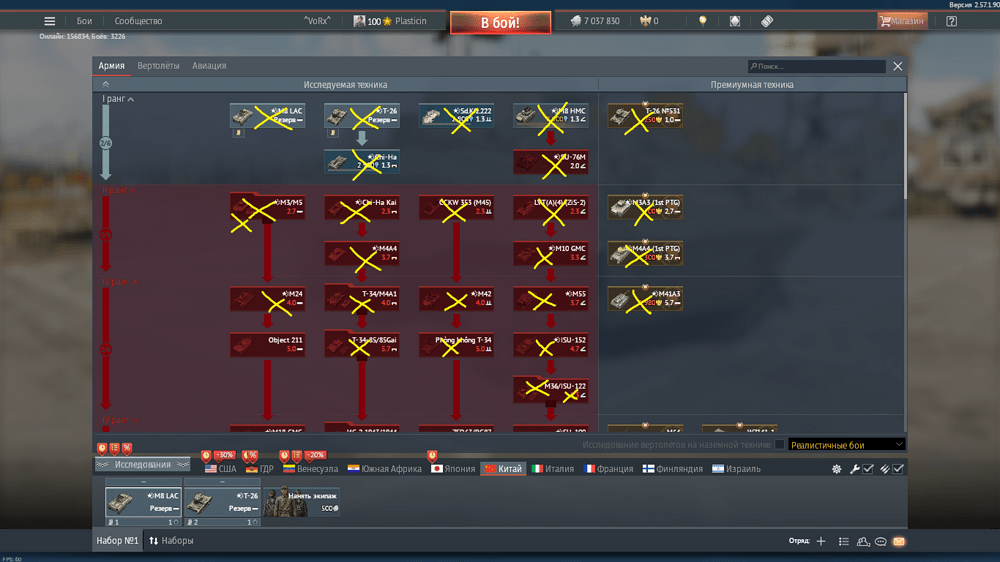
Task: Click the Silver Lions balance 7 037 830
Action: pos(595,21)
